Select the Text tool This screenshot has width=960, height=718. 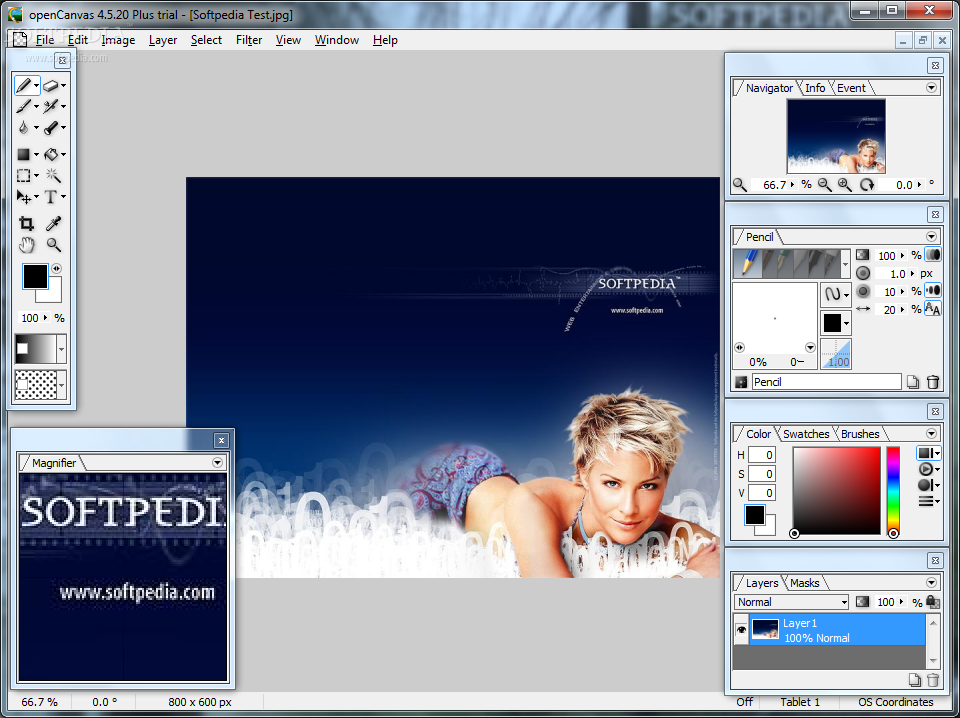50,196
